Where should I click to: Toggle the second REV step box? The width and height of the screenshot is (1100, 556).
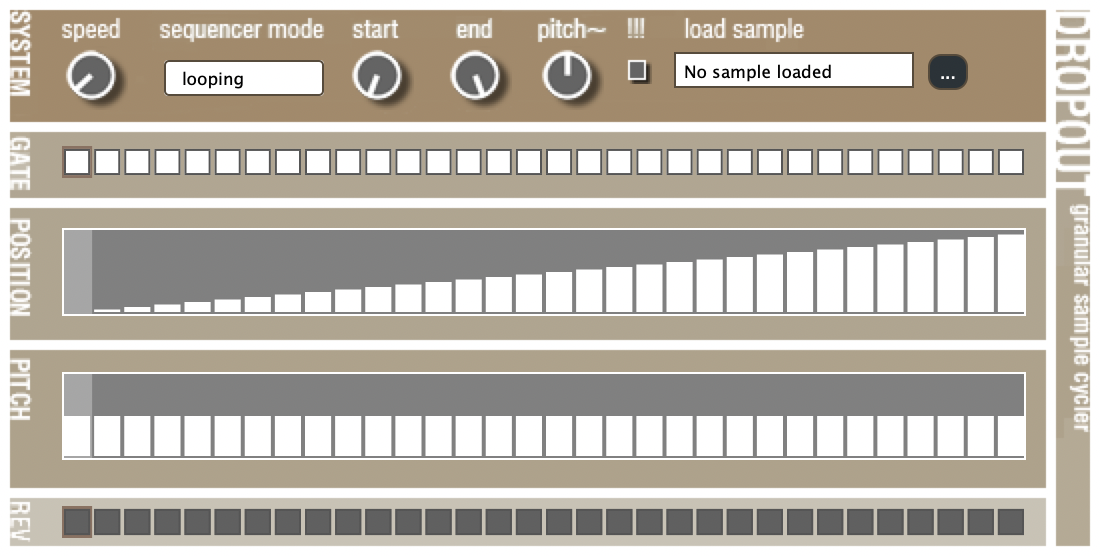(x=107, y=521)
